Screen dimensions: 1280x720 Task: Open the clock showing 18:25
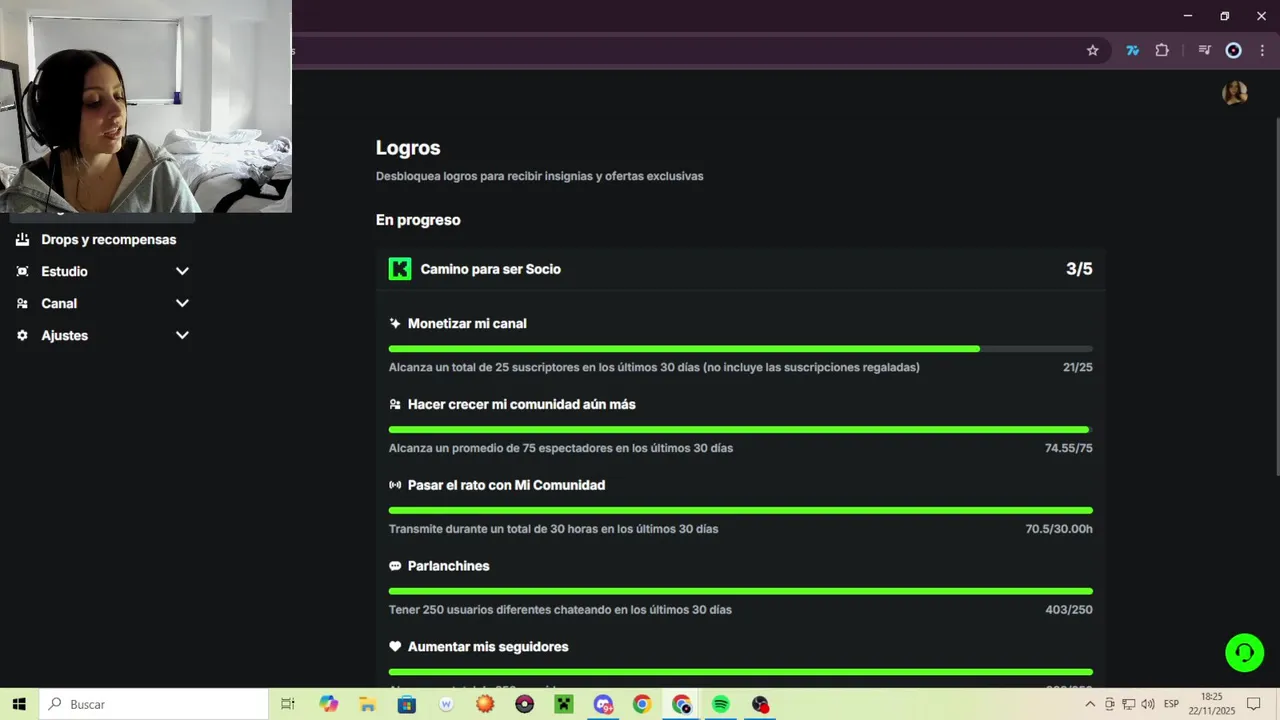pos(1211,705)
